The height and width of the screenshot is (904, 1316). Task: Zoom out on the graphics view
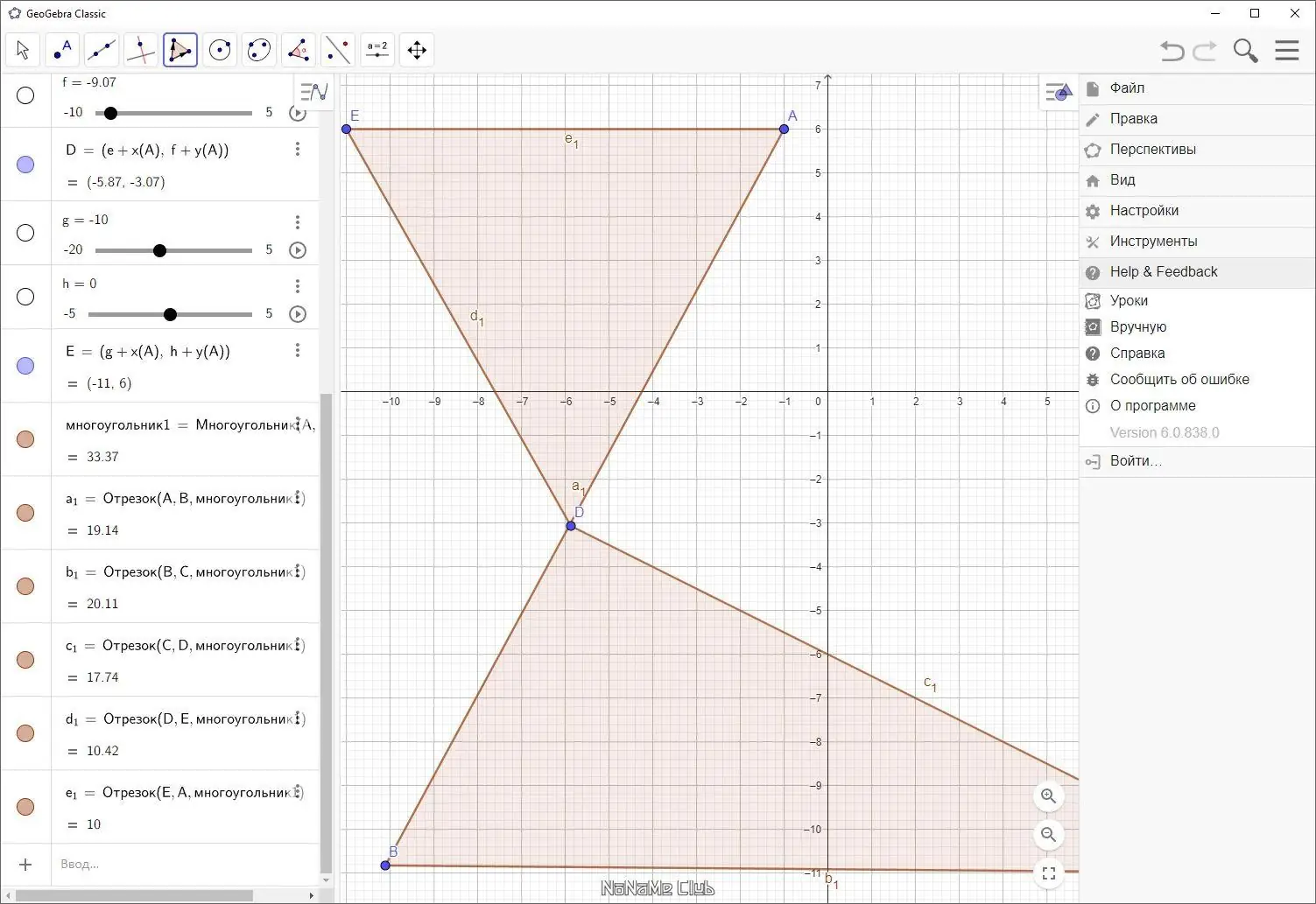click(1048, 835)
